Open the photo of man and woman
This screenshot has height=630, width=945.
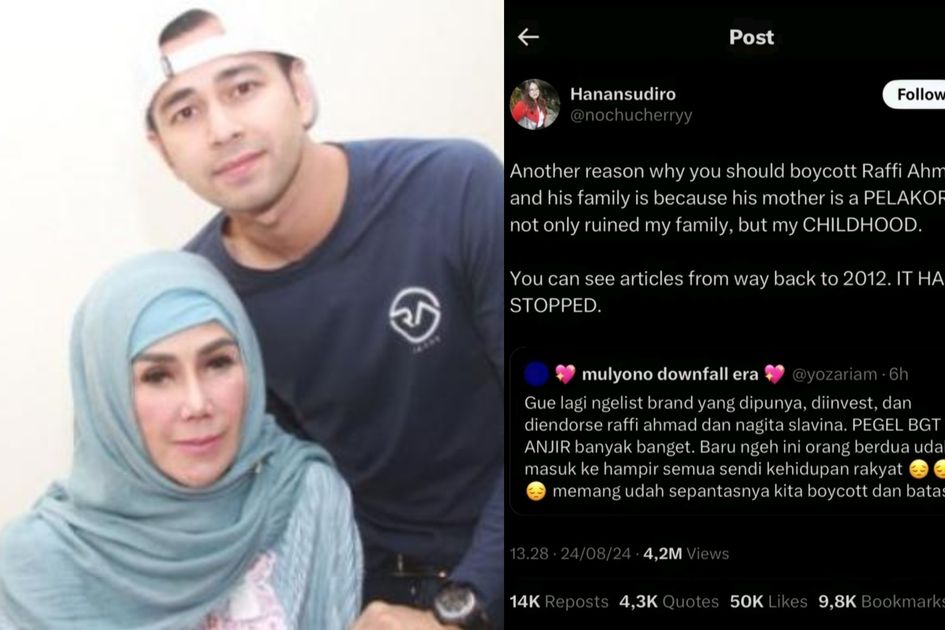252,315
